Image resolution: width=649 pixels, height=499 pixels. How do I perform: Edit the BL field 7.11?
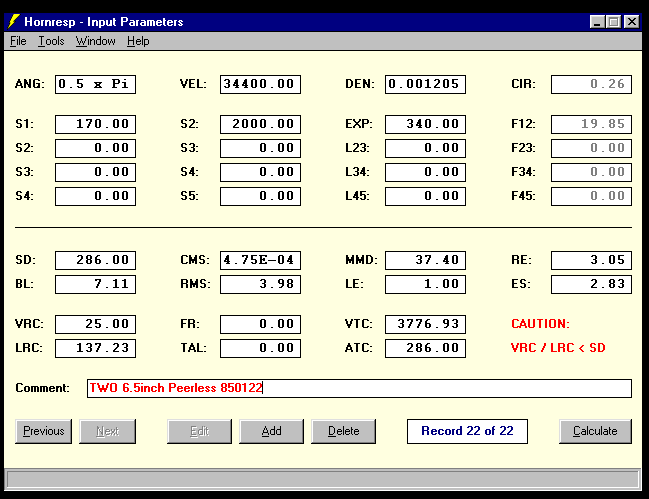[x=95, y=284]
